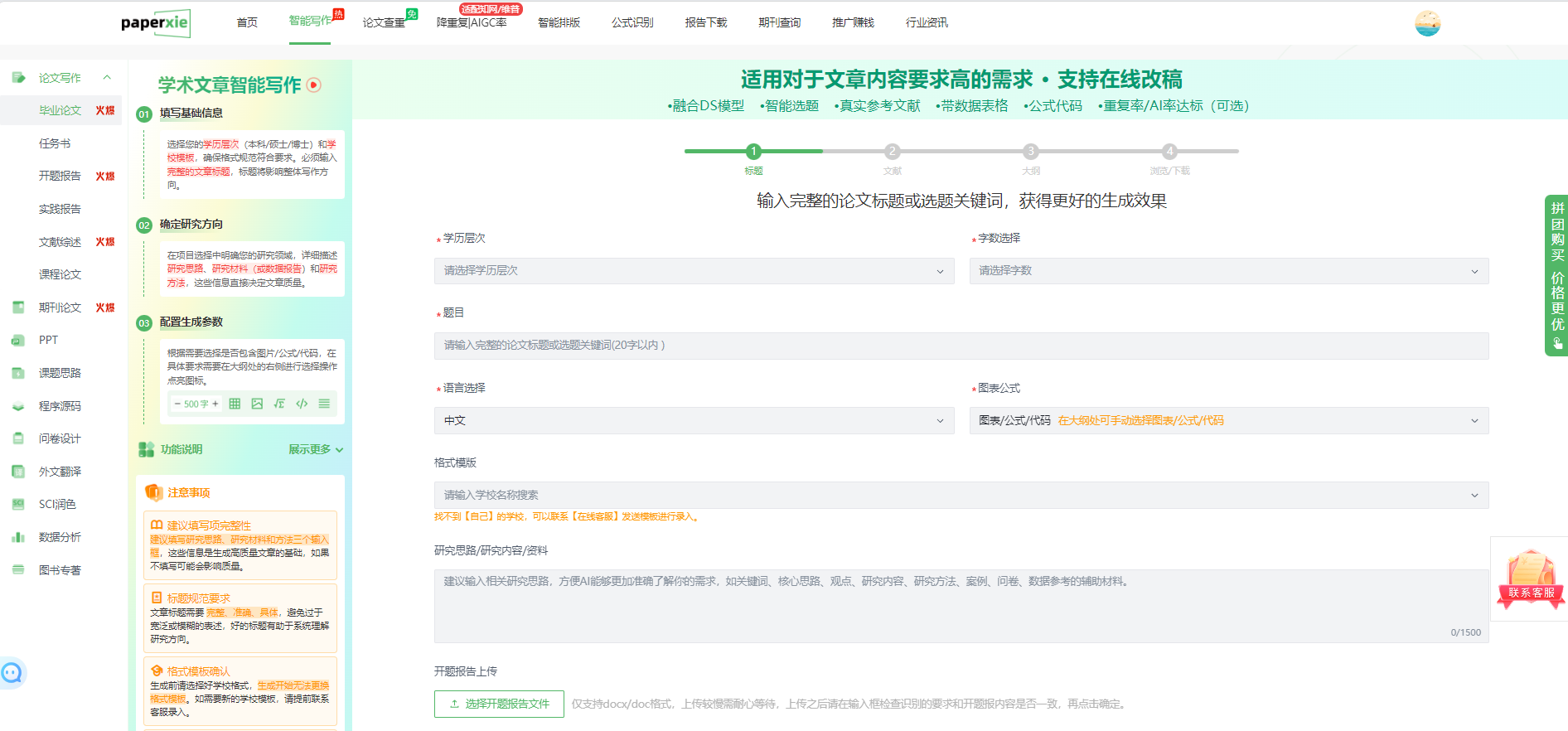Click the image icon in the parameter toolbar
This screenshot has width=1568, height=731.
[257, 404]
